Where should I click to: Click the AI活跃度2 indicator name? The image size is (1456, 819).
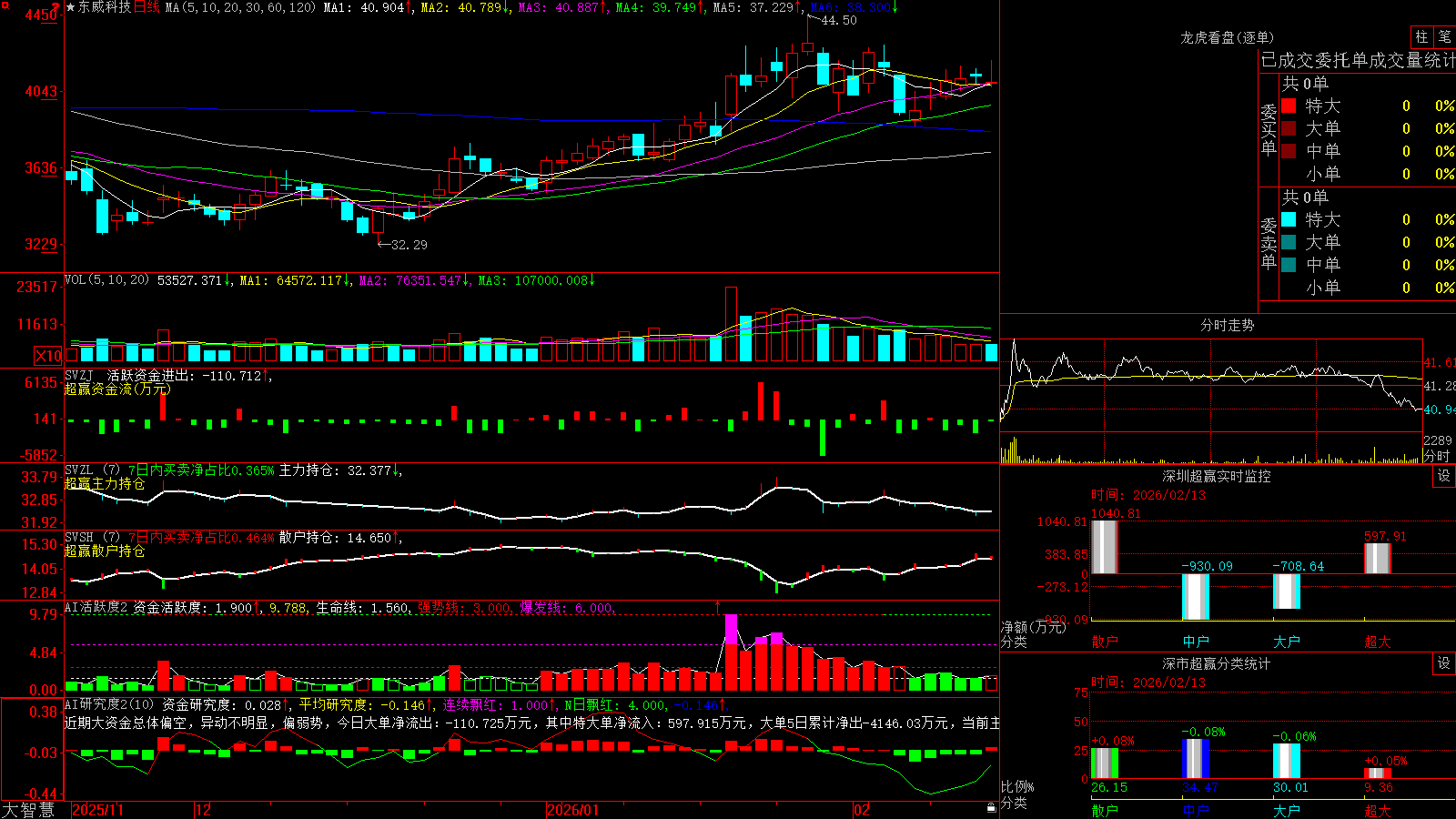pyautogui.click(x=96, y=608)
